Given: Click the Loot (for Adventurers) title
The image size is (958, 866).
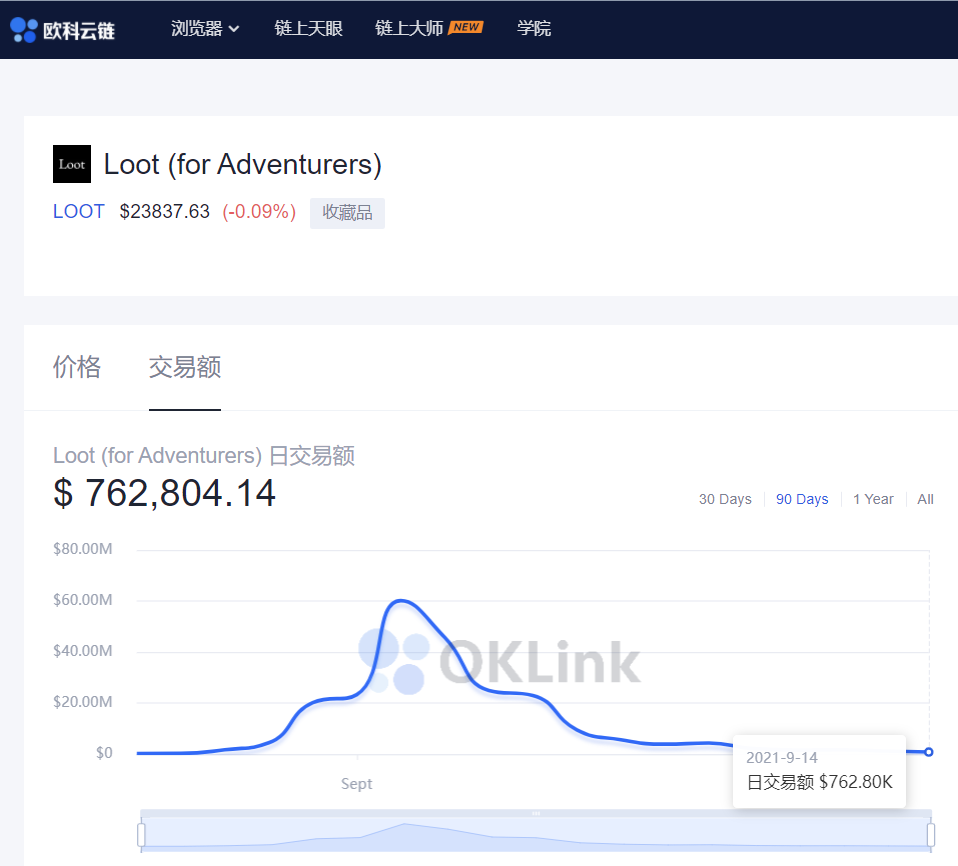Looking at the screenshot, I should (x=243, y=164).
